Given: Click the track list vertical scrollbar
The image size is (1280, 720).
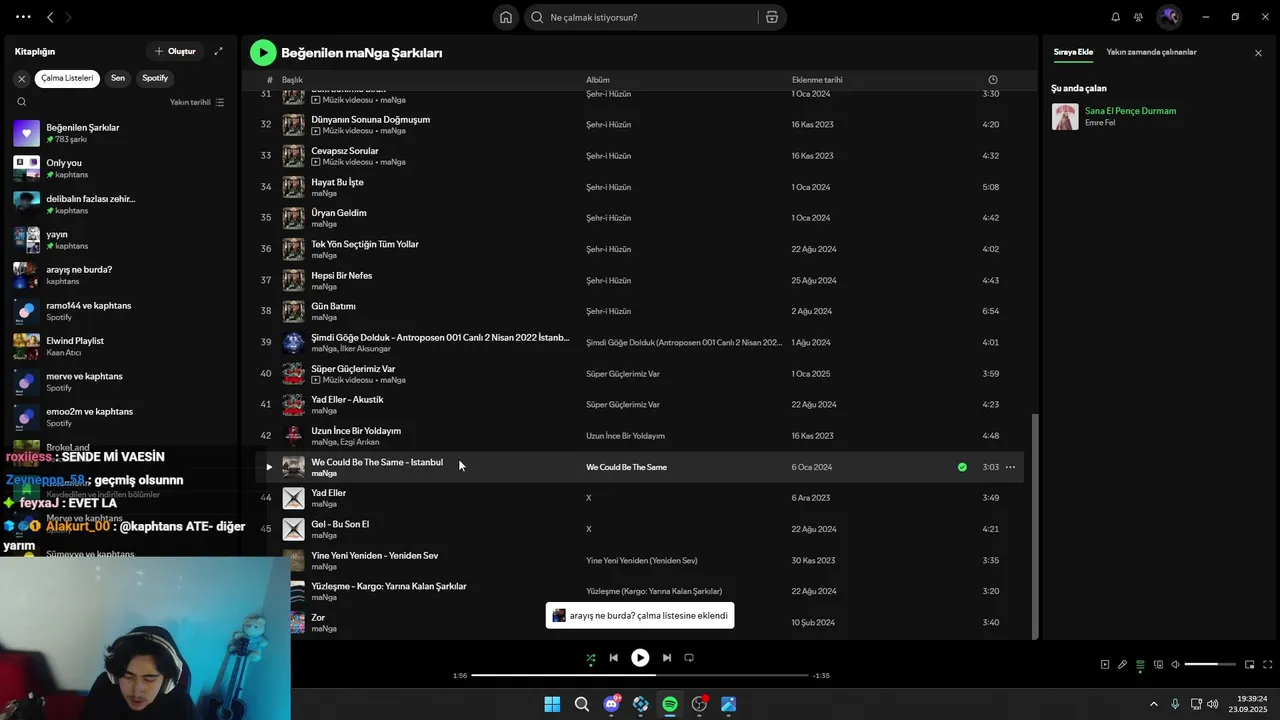Looking at the screenshot, I should (1035, 525).
